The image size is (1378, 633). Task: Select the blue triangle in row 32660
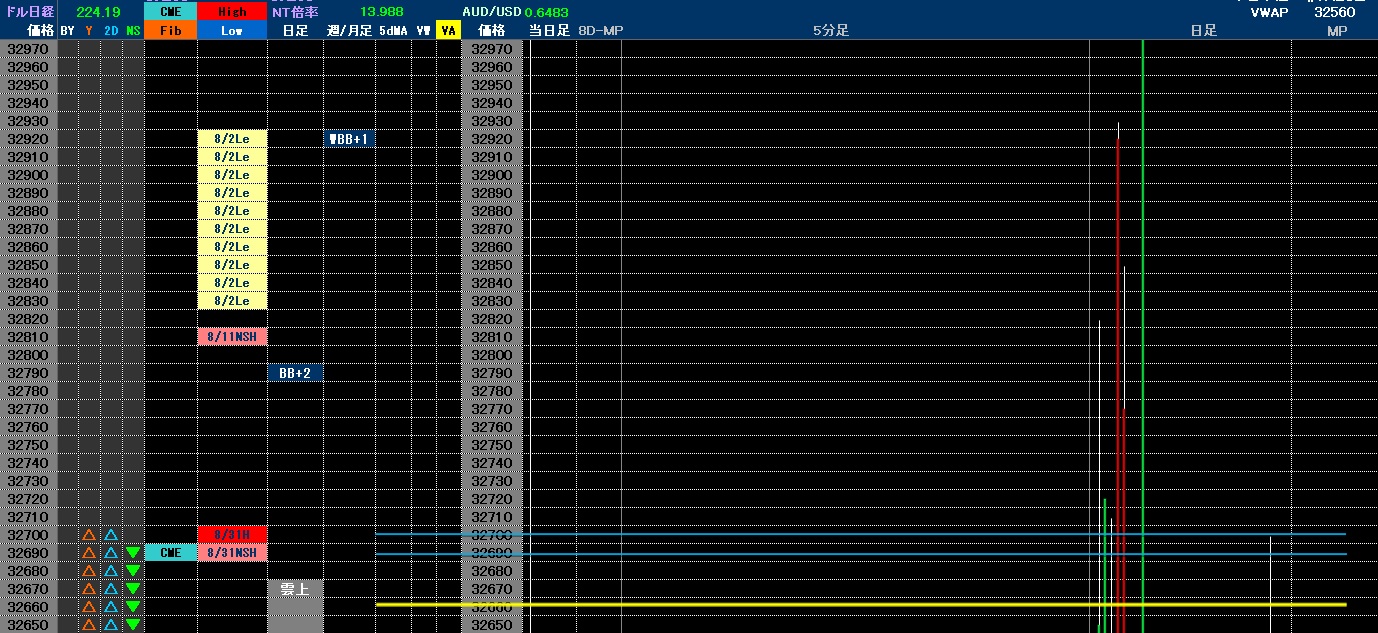(x=111, y=607)
